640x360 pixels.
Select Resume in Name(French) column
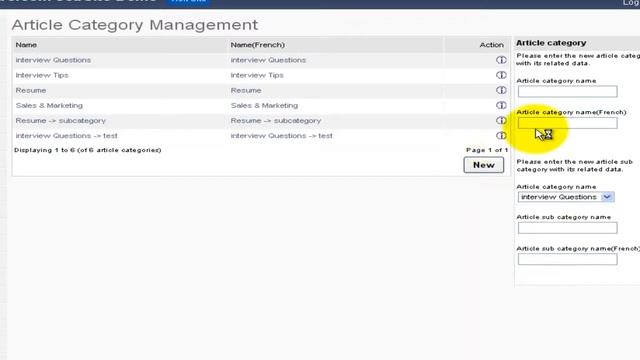246,90
